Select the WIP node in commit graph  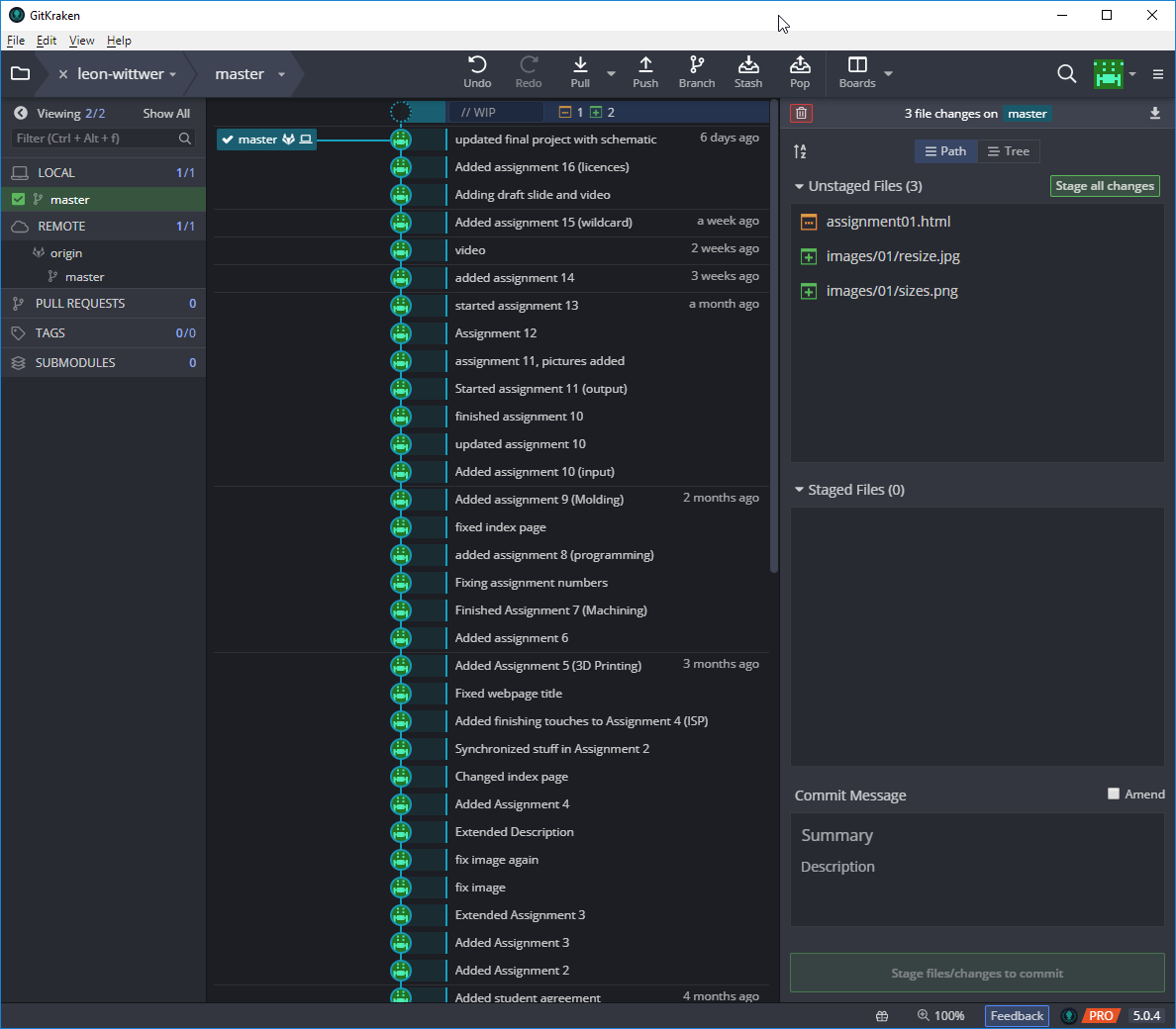pos(401,113)
